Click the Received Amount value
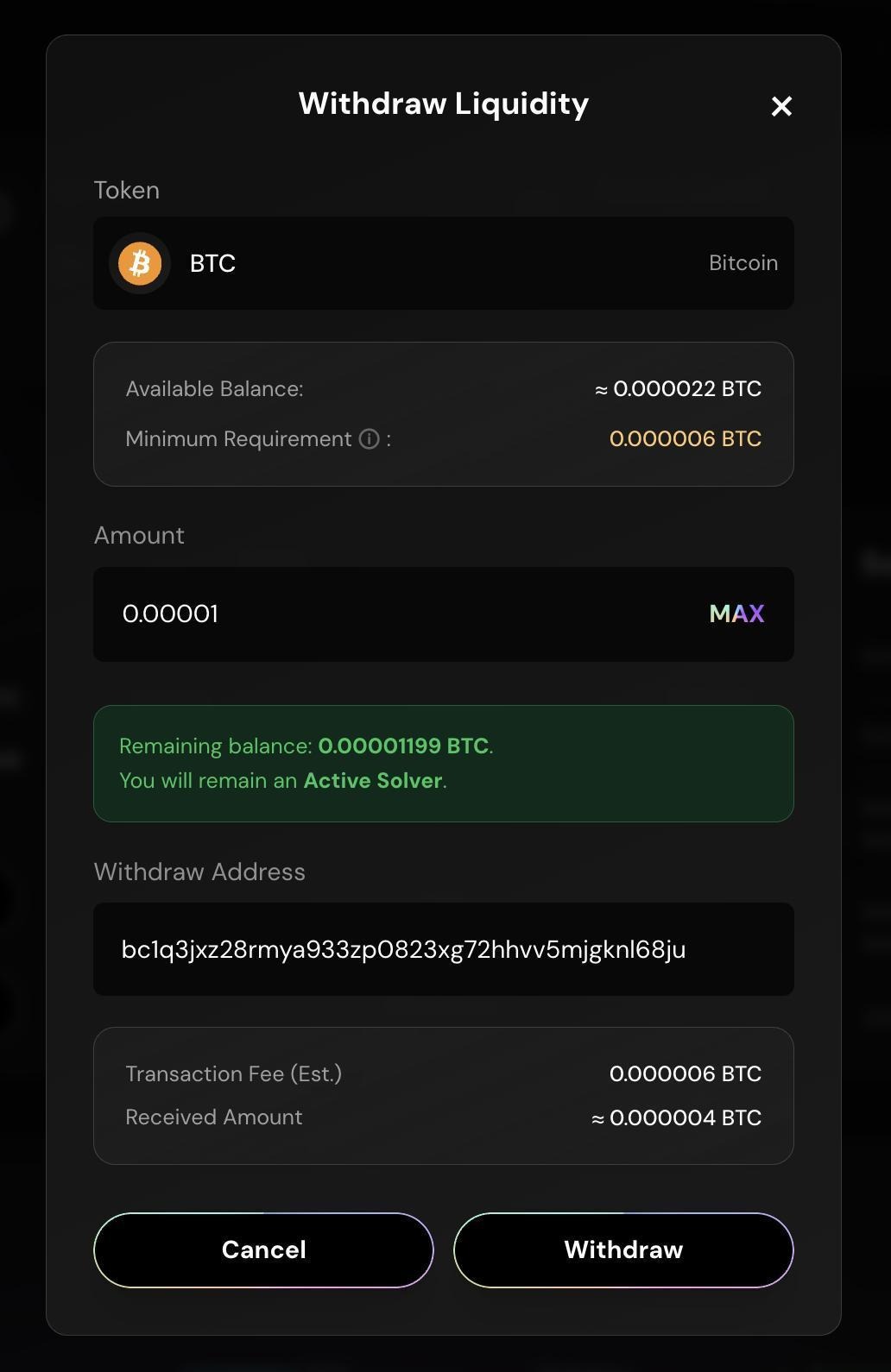This screenshot has height=1372, width=891. point(685,1117)
